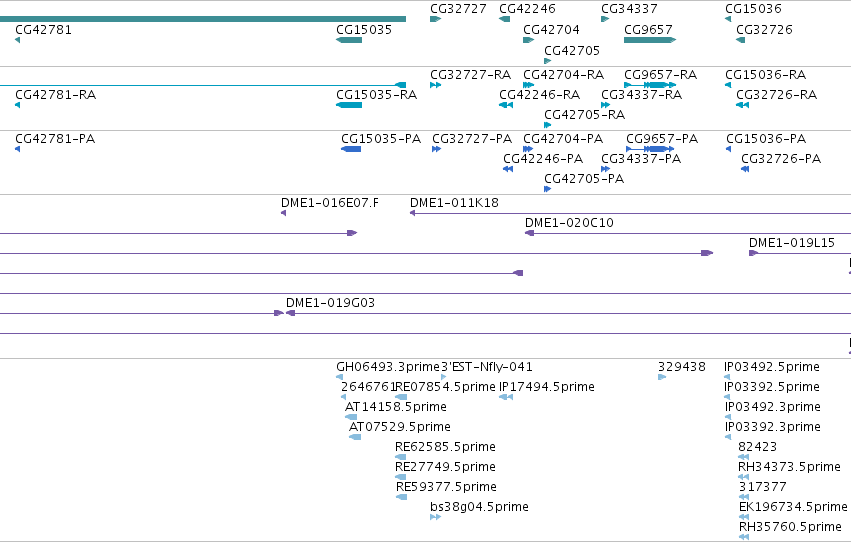
Task: Click protein CG9657-PA label
Action: click(662, 138)
